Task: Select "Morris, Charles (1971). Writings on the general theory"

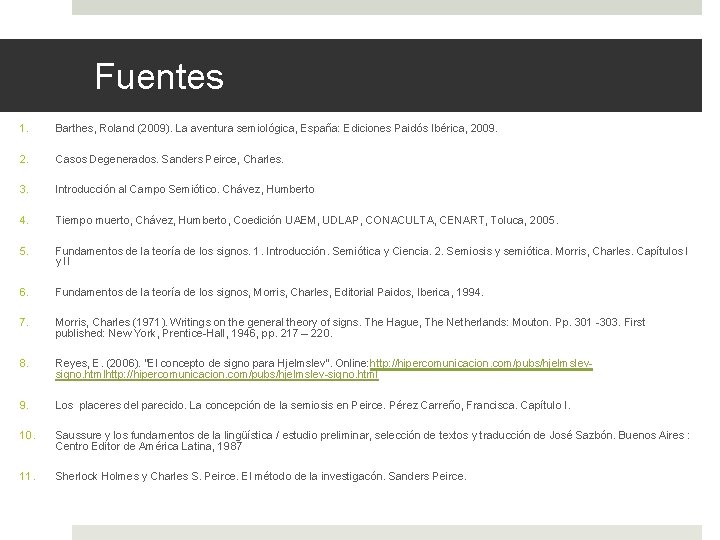Action: coord(350,328)
